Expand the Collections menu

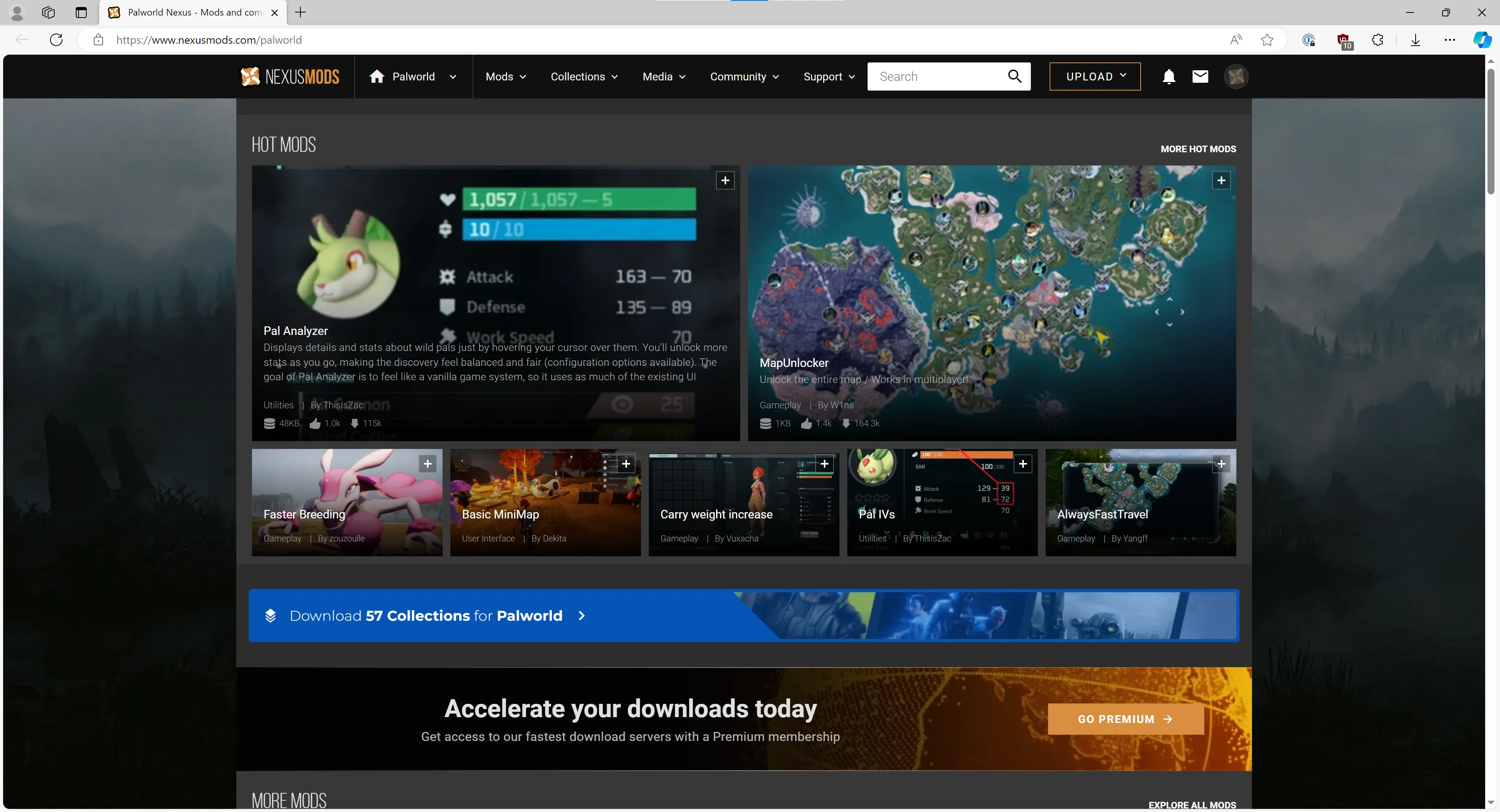coord(584,77)
